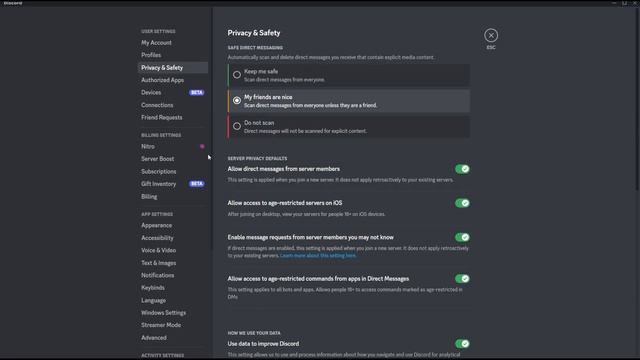Follow the Learn more about this setting link

tap(318, 256)
